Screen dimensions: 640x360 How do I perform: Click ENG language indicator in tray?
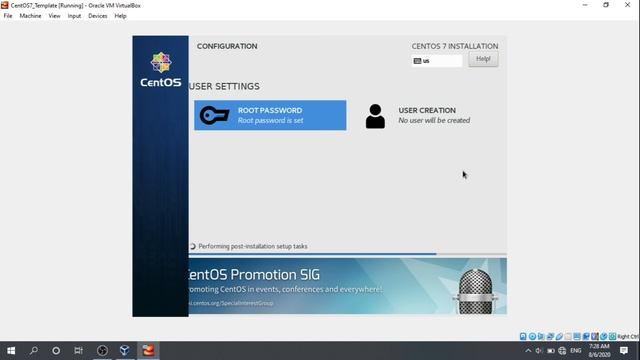(x=576, y=351)
